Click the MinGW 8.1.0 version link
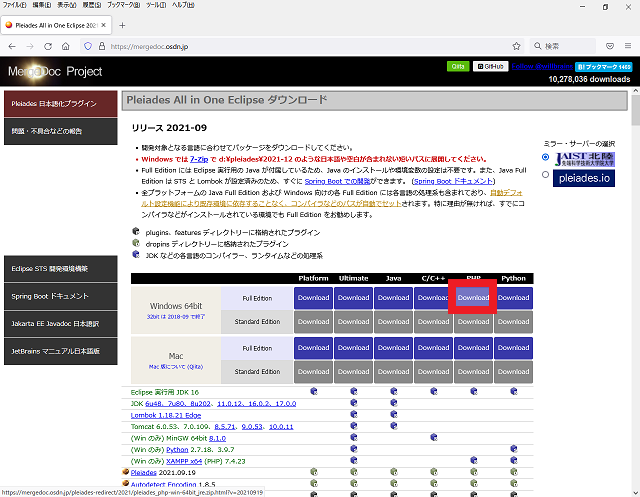 pos(217,438)
